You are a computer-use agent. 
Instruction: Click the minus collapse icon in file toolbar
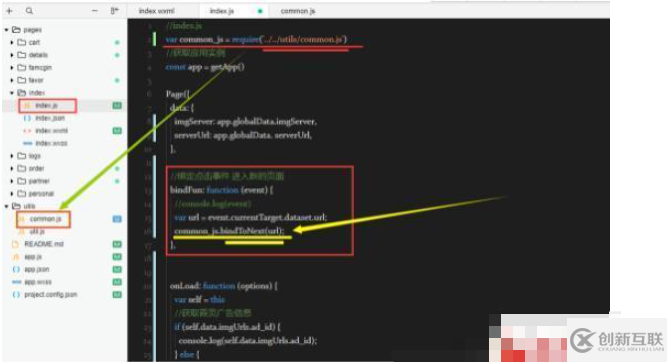coord(95,11)
